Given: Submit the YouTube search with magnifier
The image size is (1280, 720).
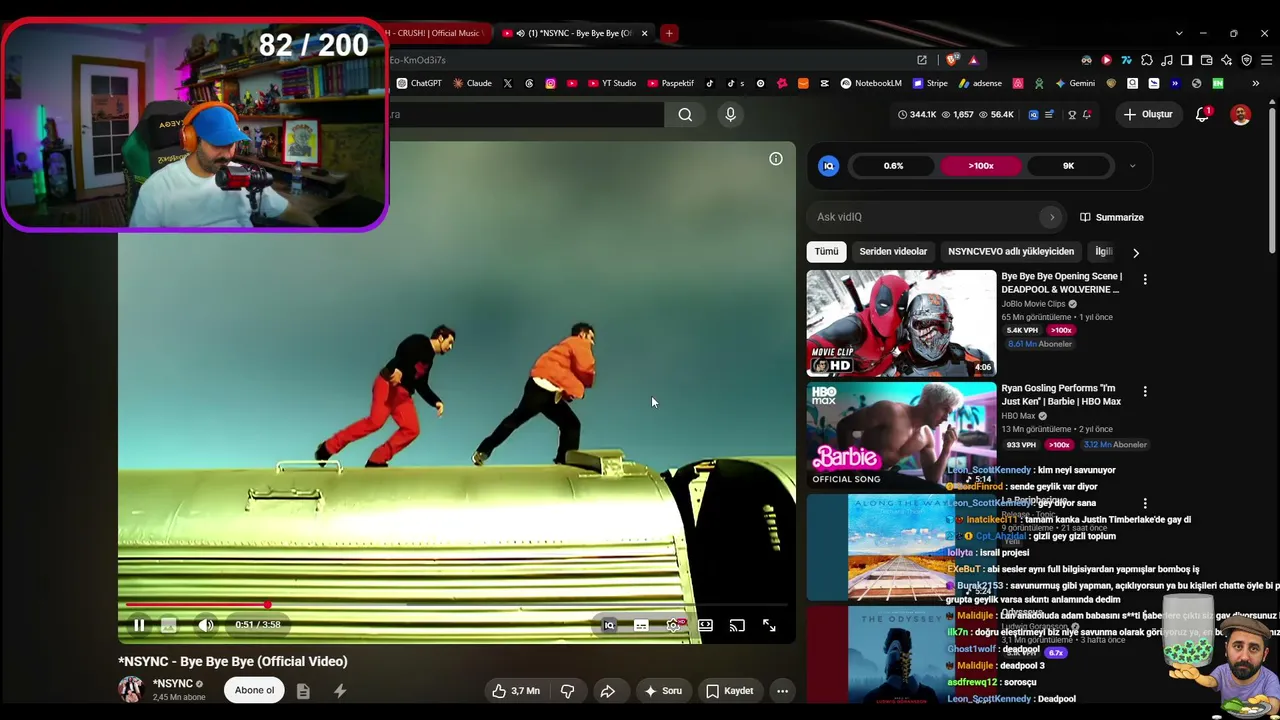Looking at the screenshot, I should [685, 114].
